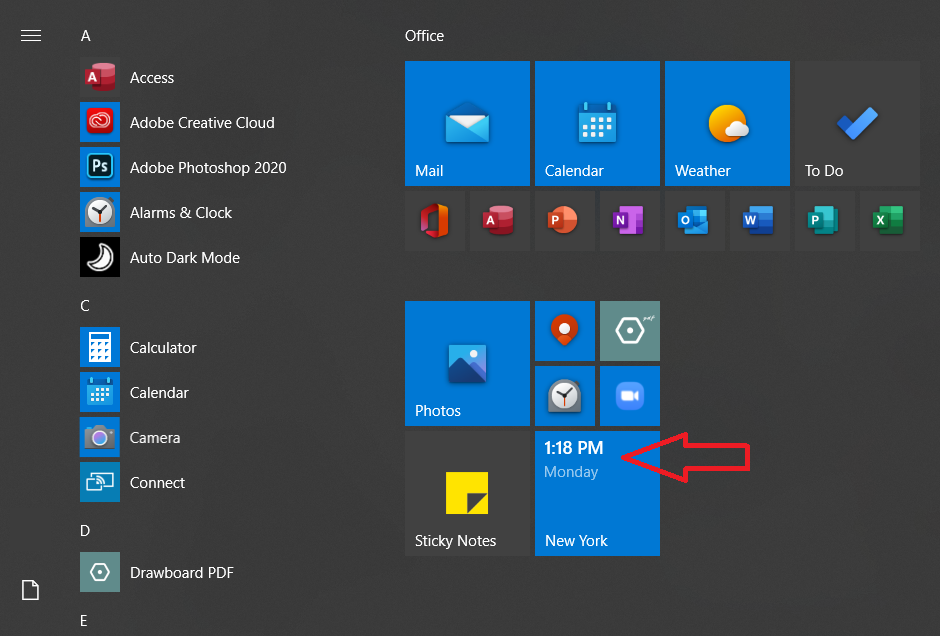This screenshot has width=940, height=636.
Task: Launch Auto Dark Mode moon icon
Action: click(100, 257)
